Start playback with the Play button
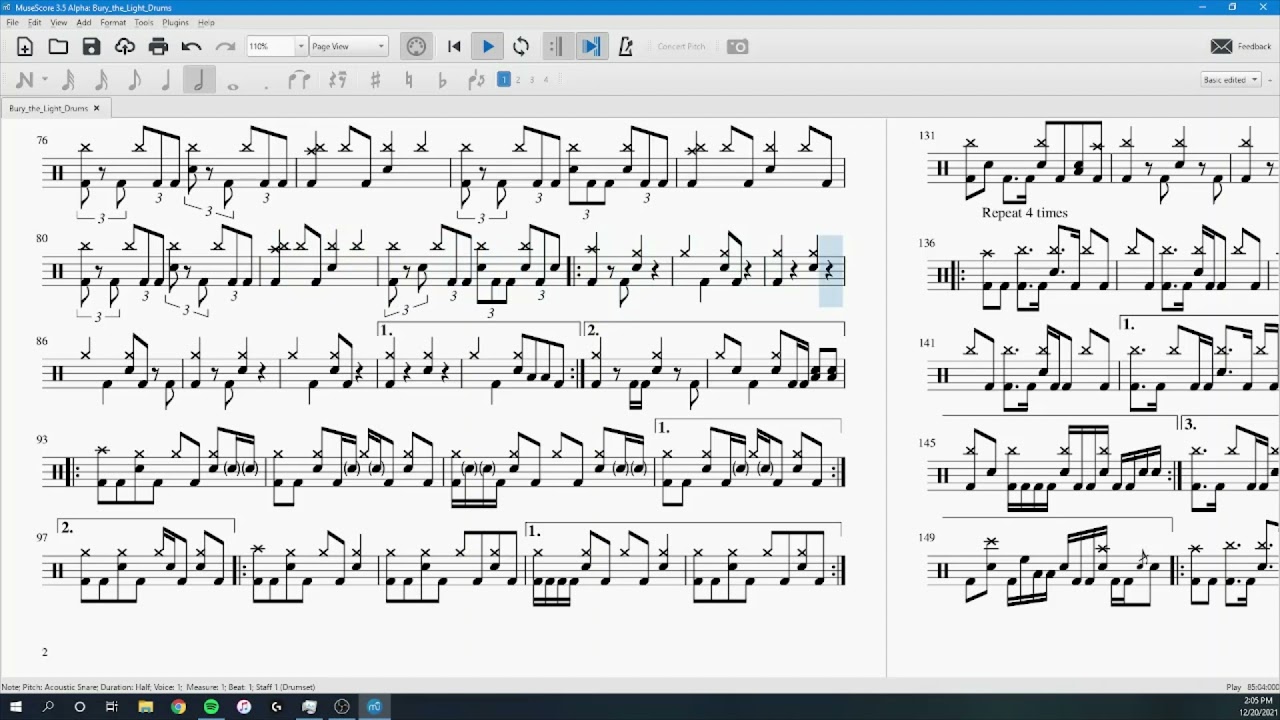Screen dimensions: 1280x720 pos(488,46)
